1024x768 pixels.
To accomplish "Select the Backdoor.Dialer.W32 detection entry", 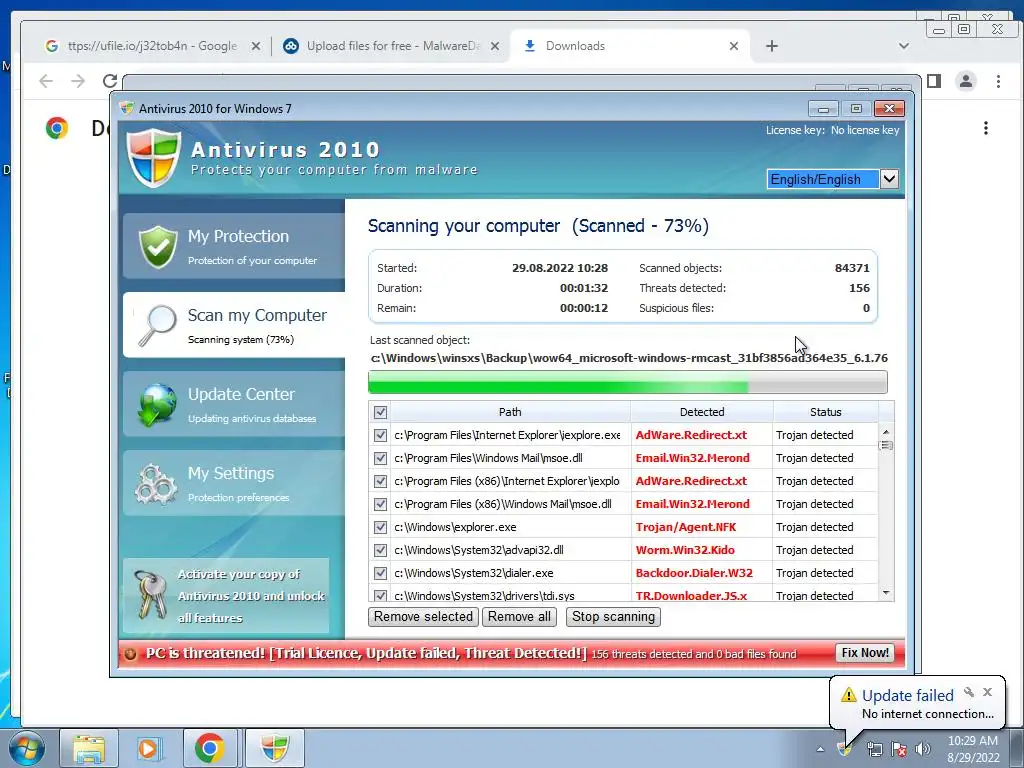I will [x=694, y=573].
